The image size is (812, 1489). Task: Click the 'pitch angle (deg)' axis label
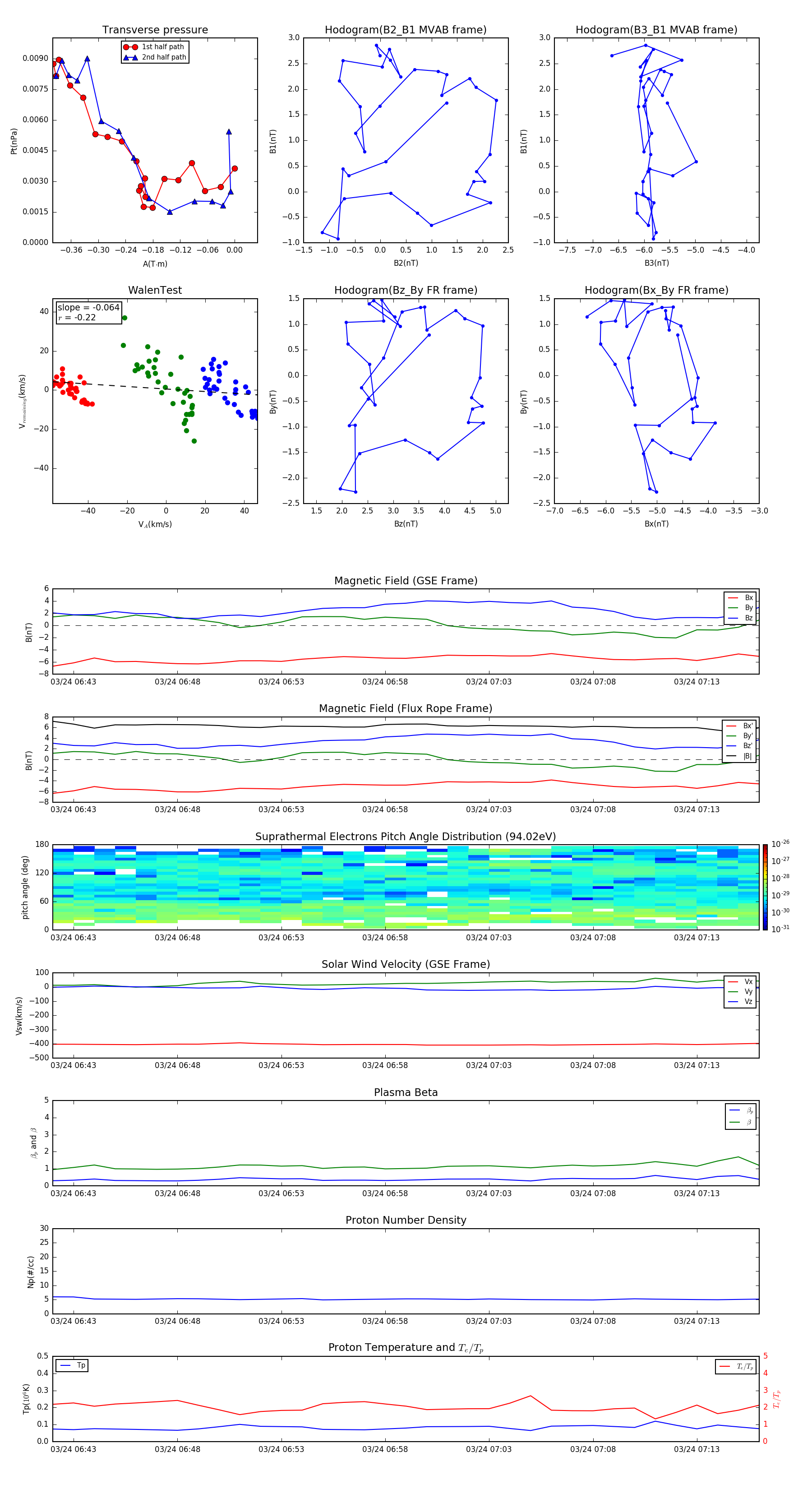click(x=25, y=887)
